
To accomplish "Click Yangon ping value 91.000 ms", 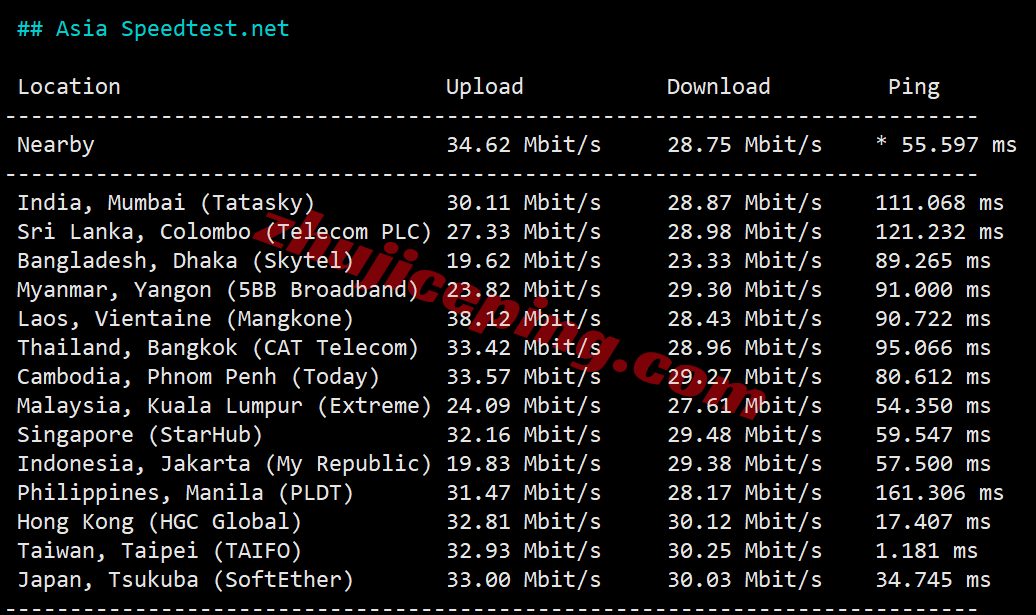I will point(933,290).
